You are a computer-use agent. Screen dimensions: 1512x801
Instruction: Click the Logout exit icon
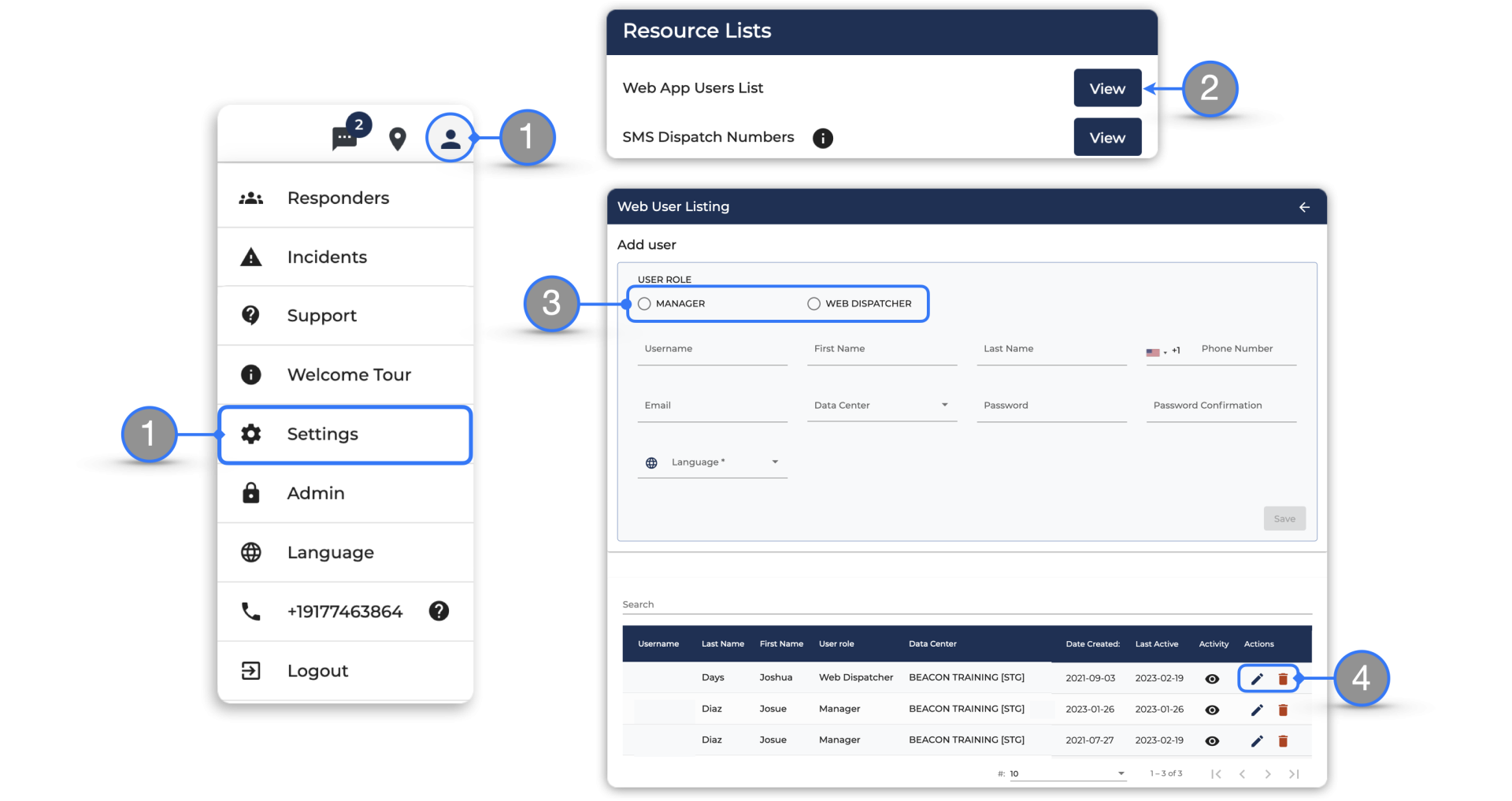[251, 671]
